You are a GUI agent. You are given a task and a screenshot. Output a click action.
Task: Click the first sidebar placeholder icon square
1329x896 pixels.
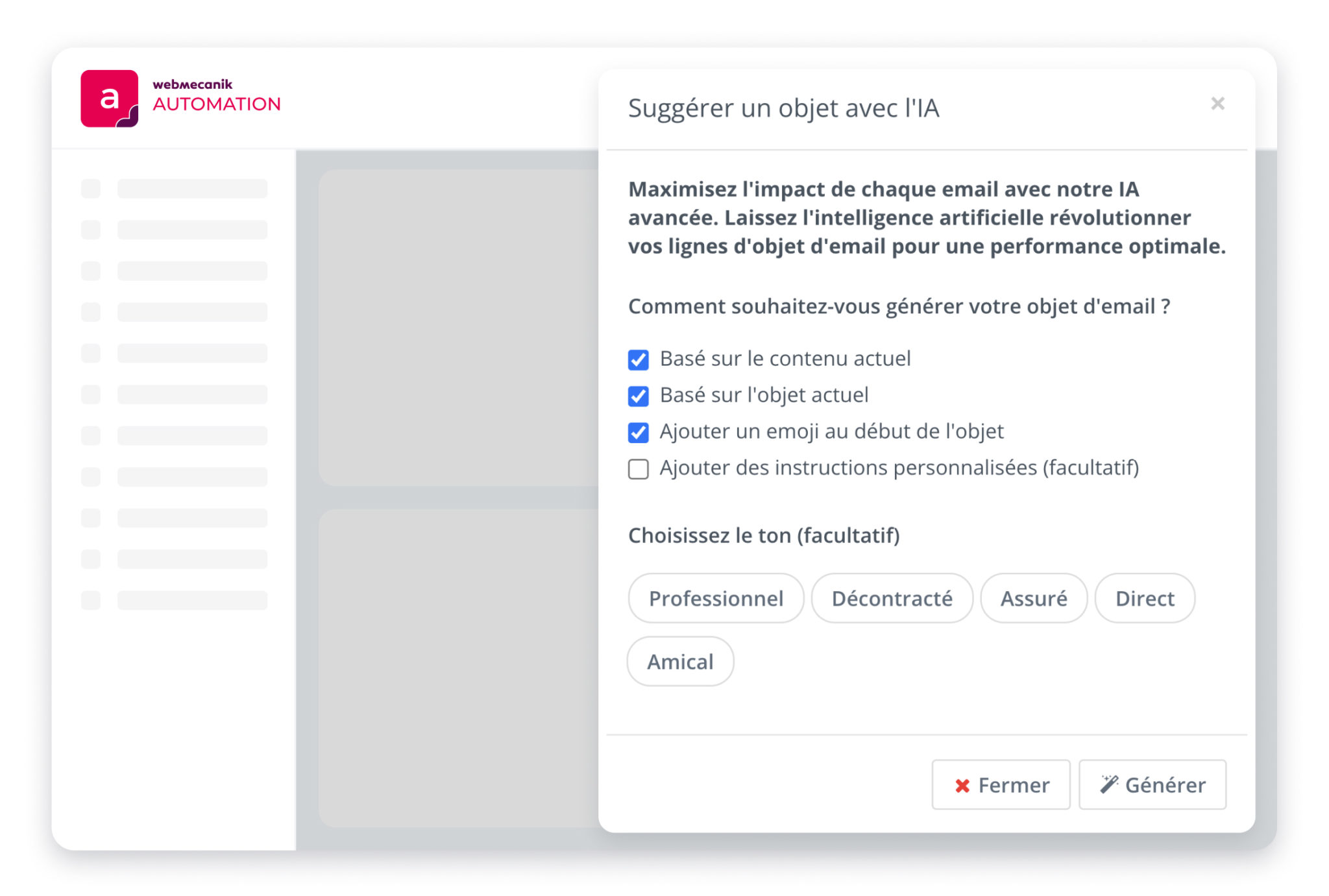coord(91,189)
